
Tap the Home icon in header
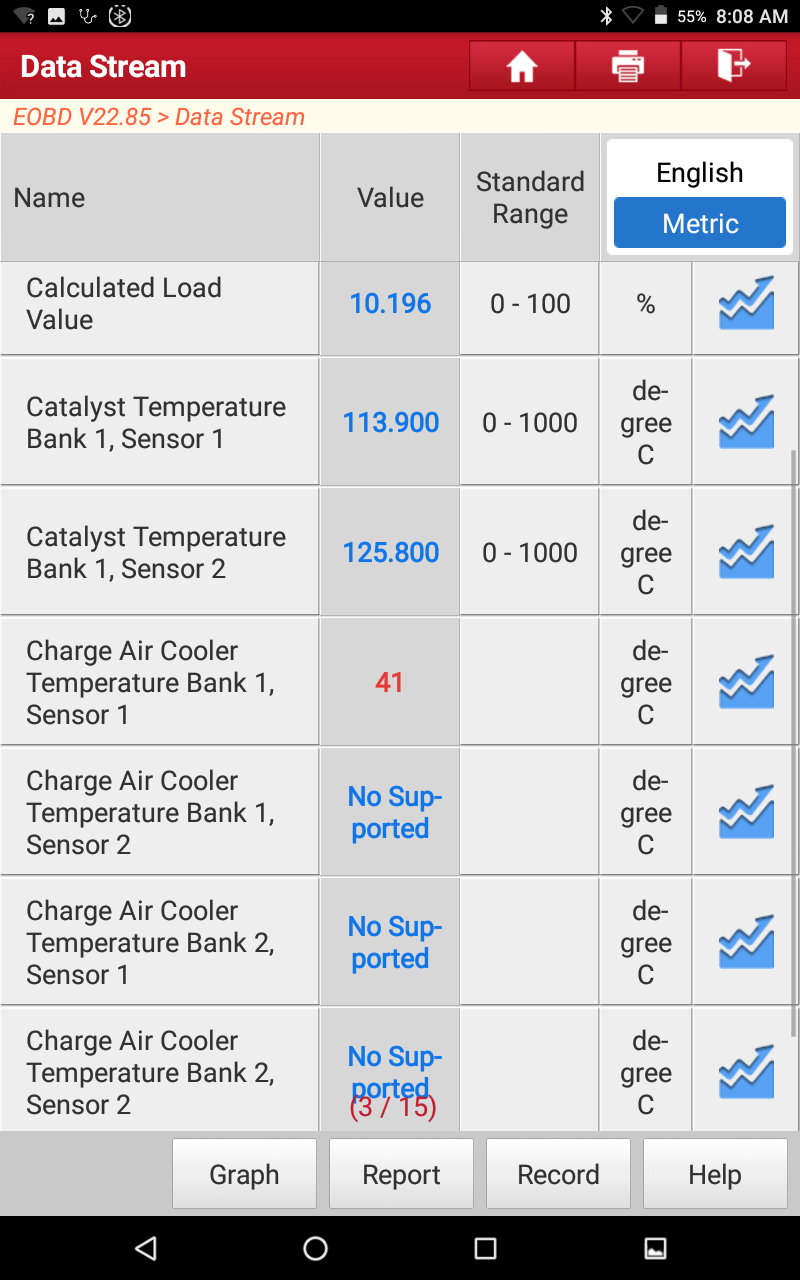522,66
